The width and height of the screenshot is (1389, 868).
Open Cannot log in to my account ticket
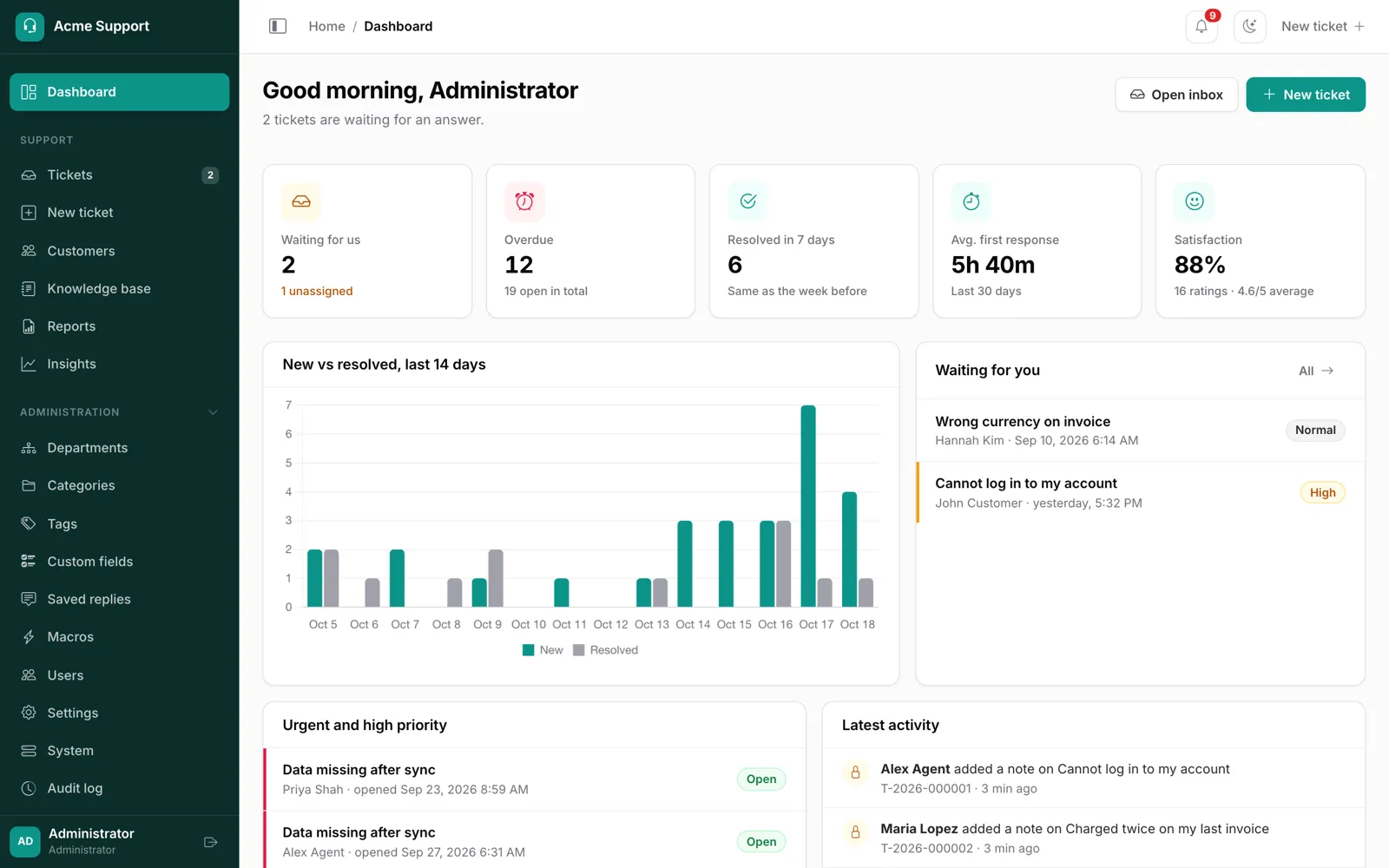(1140, 492)
